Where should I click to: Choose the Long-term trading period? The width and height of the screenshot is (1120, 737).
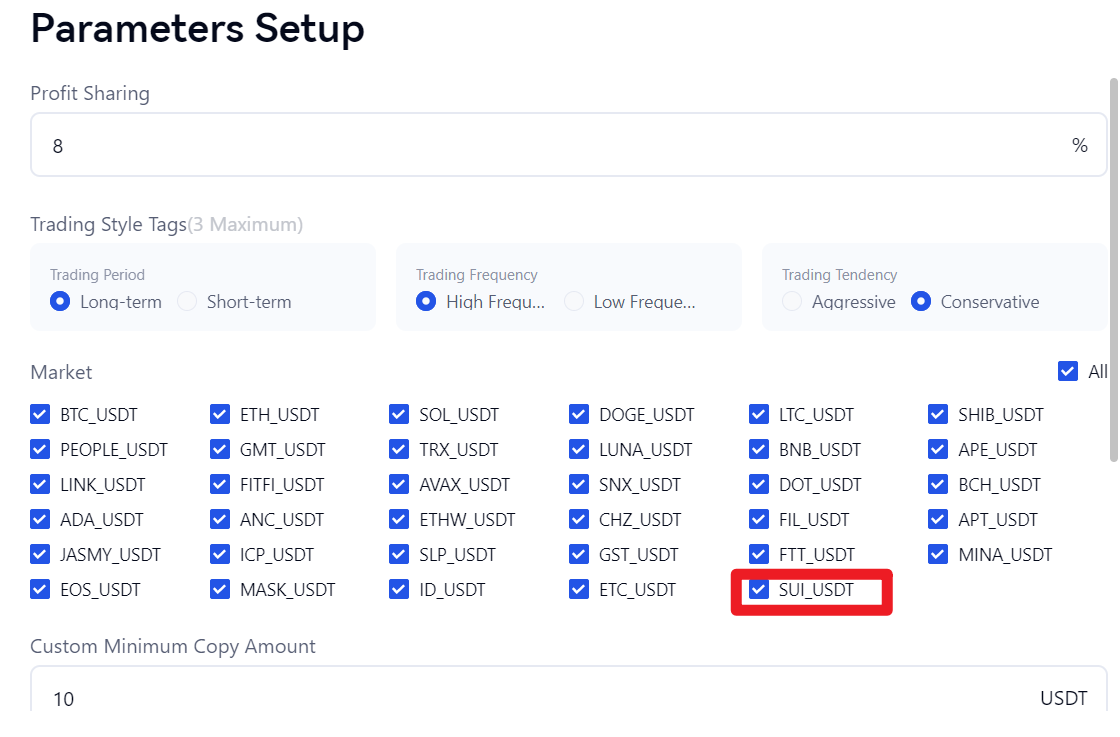click(x=60, y=302)
